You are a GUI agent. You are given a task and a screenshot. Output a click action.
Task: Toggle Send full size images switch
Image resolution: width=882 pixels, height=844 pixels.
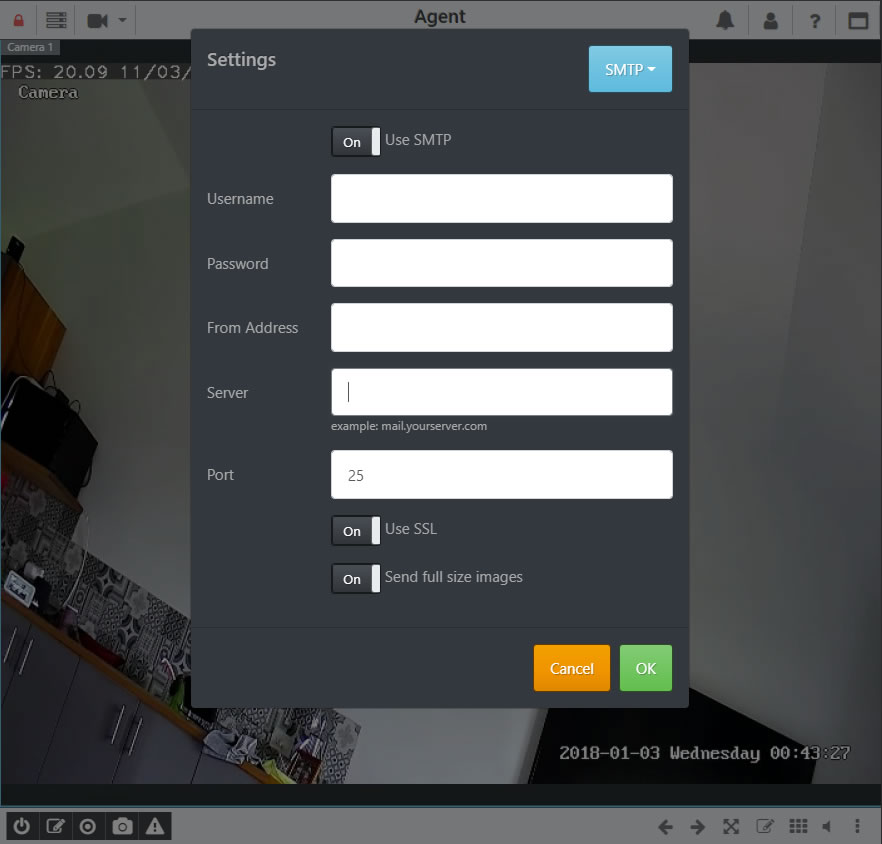pos(356,579)
